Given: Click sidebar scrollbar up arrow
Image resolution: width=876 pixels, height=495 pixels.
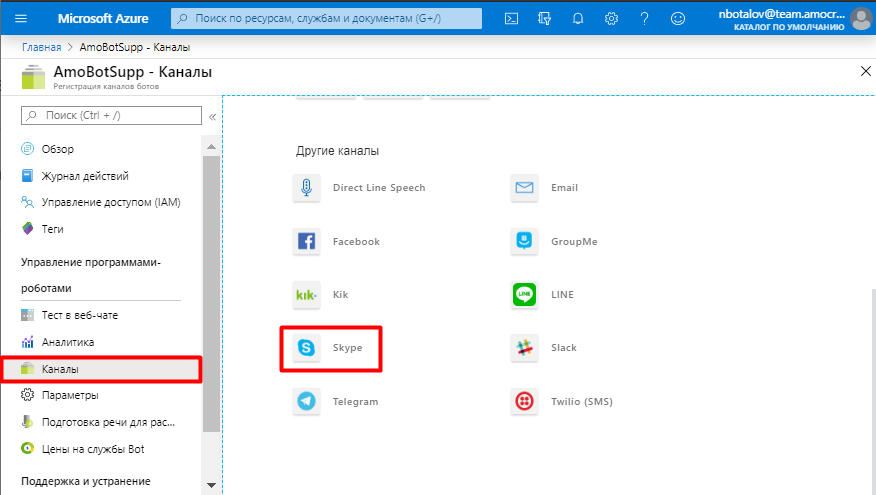Looking at the screenshot, I should point(211,146).
